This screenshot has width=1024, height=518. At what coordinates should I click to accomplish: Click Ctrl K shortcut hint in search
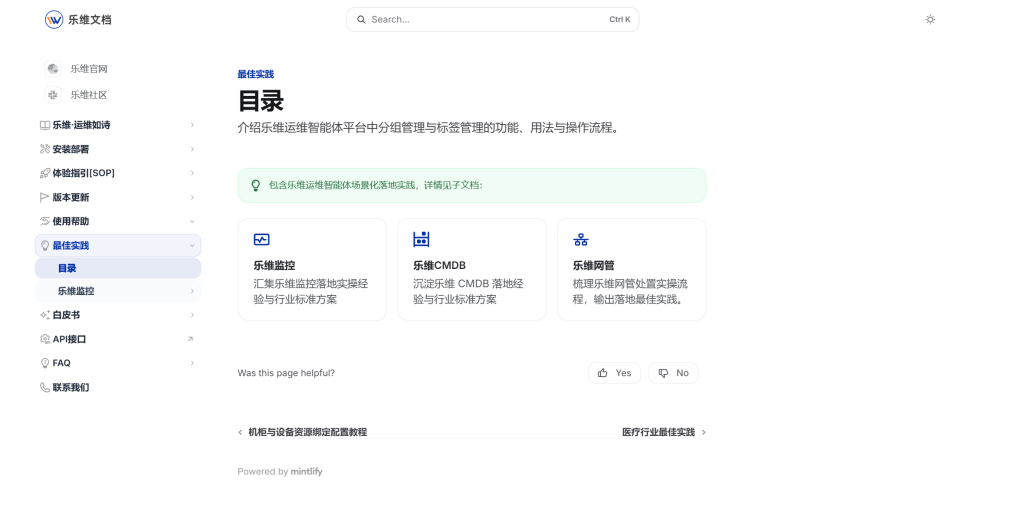(x=620, y=20)
